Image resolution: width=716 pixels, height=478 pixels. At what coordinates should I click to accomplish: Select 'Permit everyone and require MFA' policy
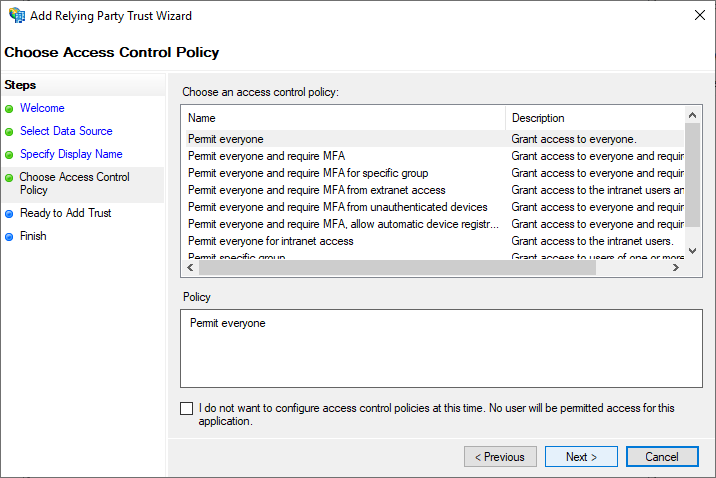[266, 156]
